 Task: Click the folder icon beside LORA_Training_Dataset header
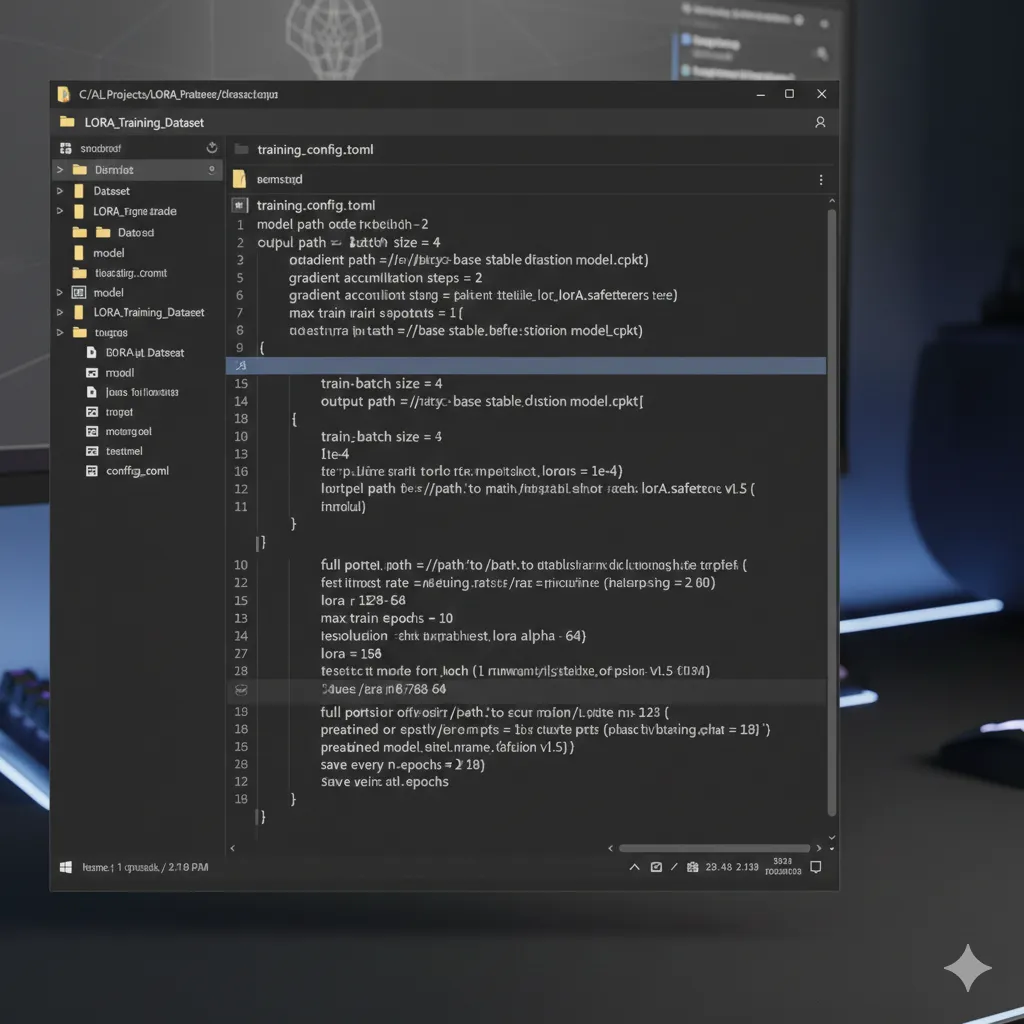coord(67,121)
